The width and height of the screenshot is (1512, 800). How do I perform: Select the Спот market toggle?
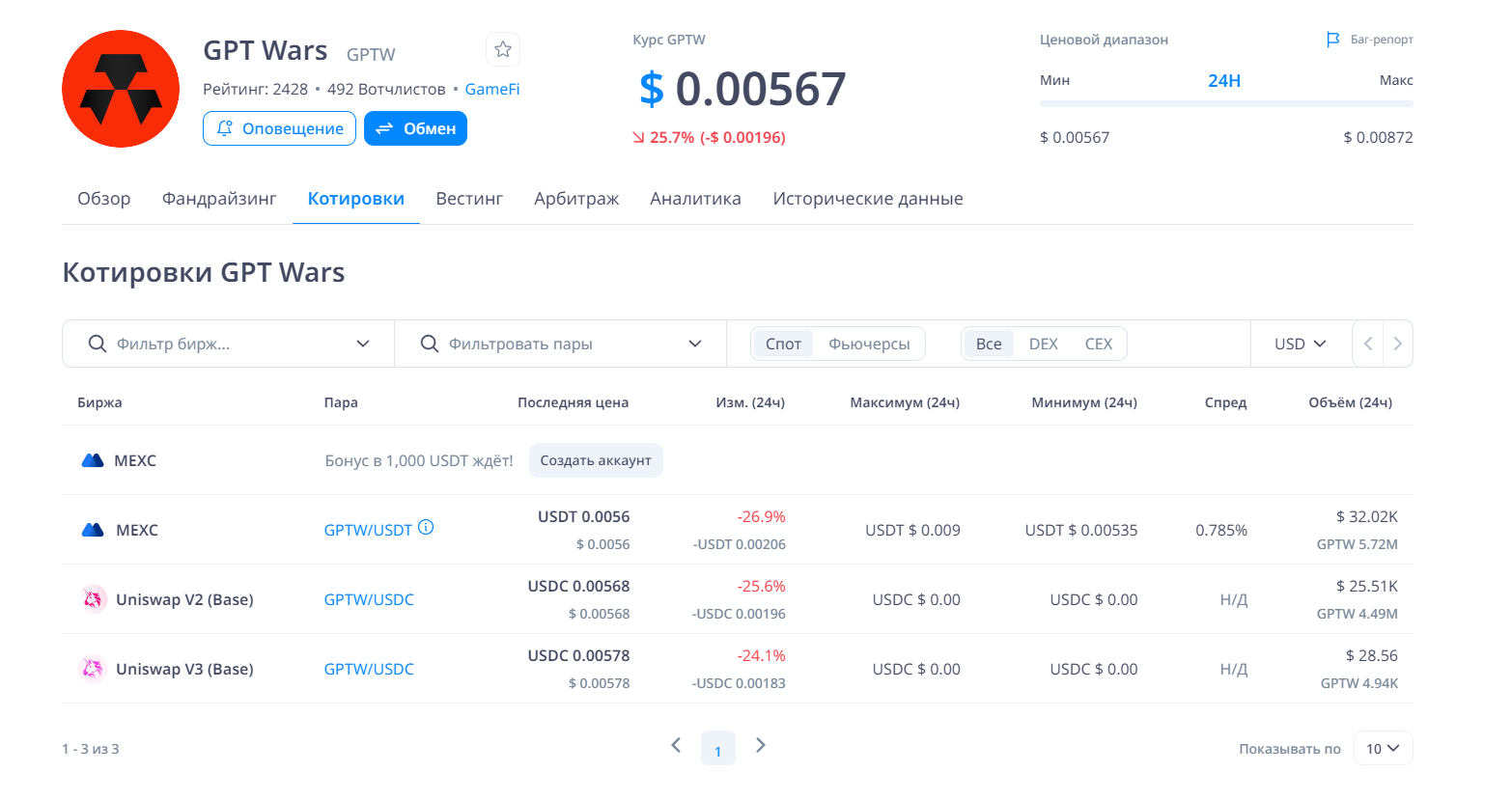pyautogui.click(x=783, y=344)
